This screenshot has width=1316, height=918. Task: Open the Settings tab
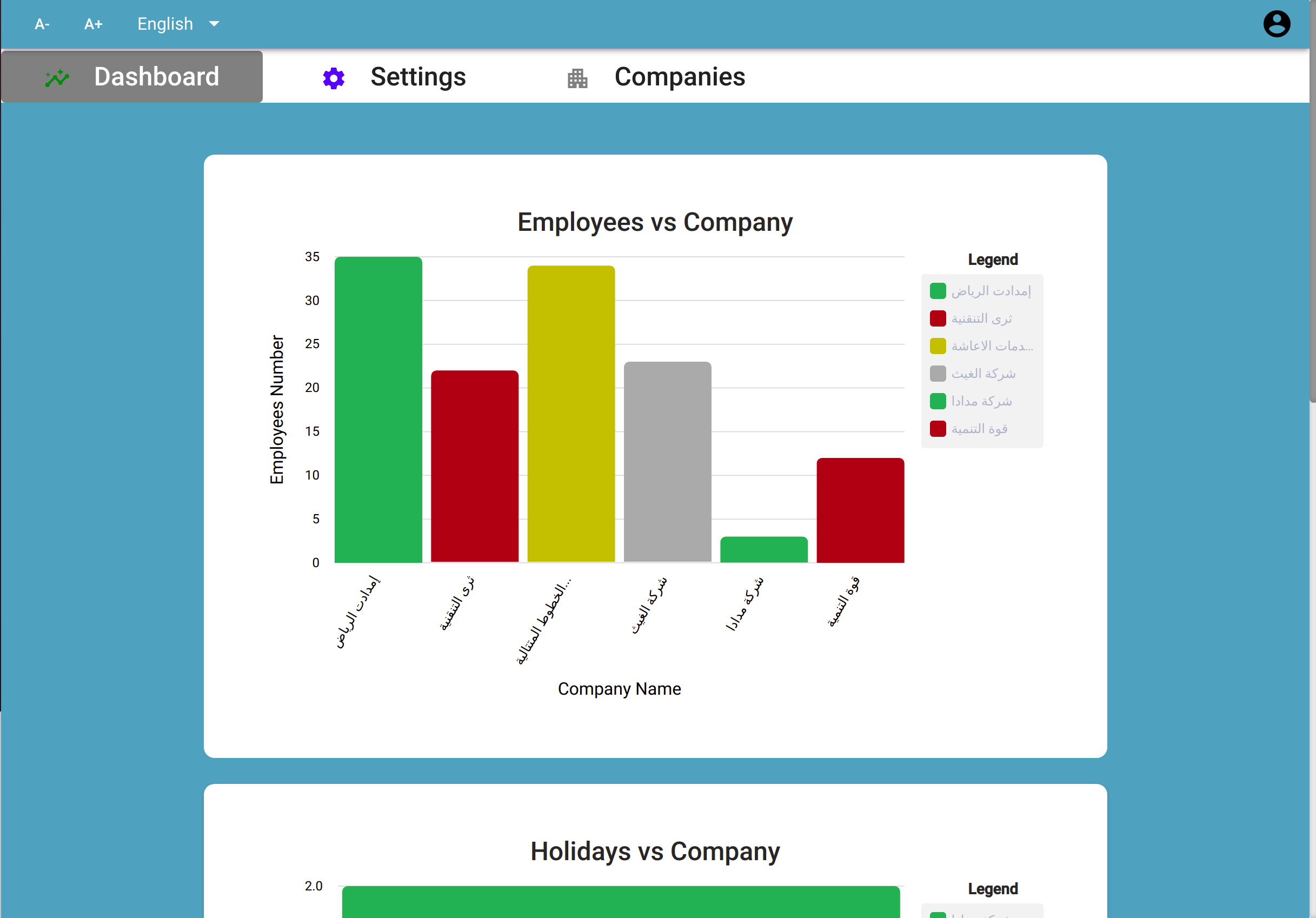tap(394, 77)
